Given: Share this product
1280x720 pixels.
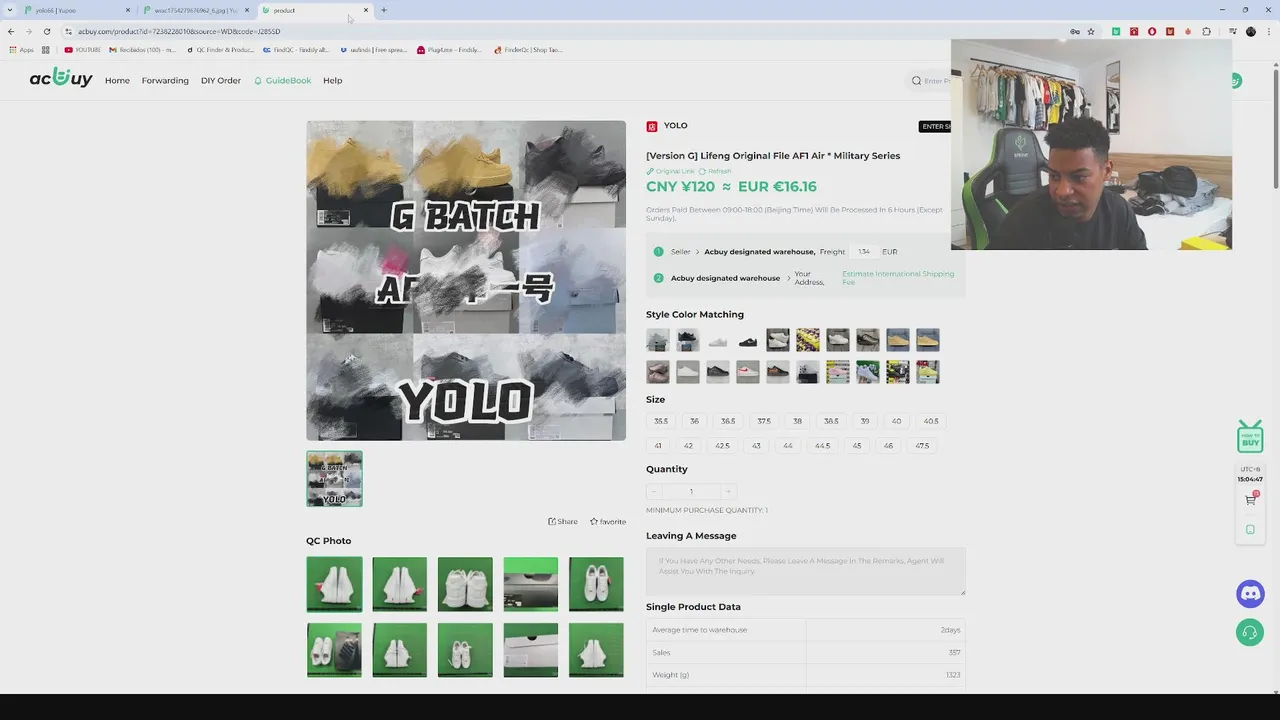Looking at the screenshot, I should click(563, 522).
